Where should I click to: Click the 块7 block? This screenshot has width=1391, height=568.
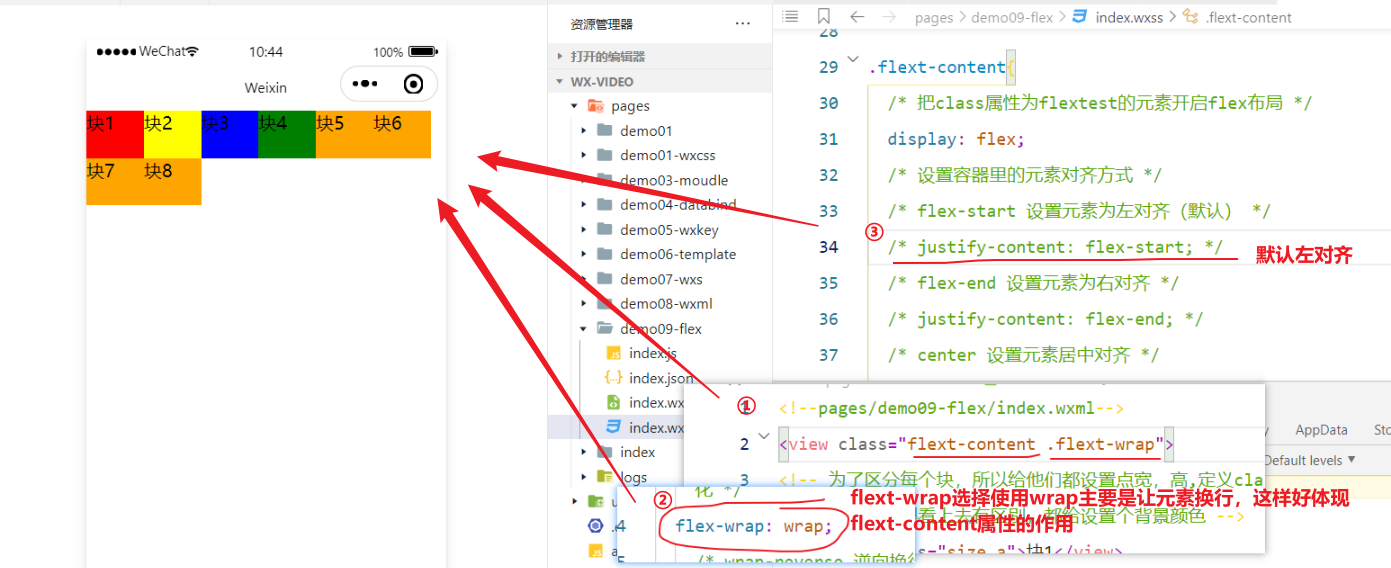115,181
